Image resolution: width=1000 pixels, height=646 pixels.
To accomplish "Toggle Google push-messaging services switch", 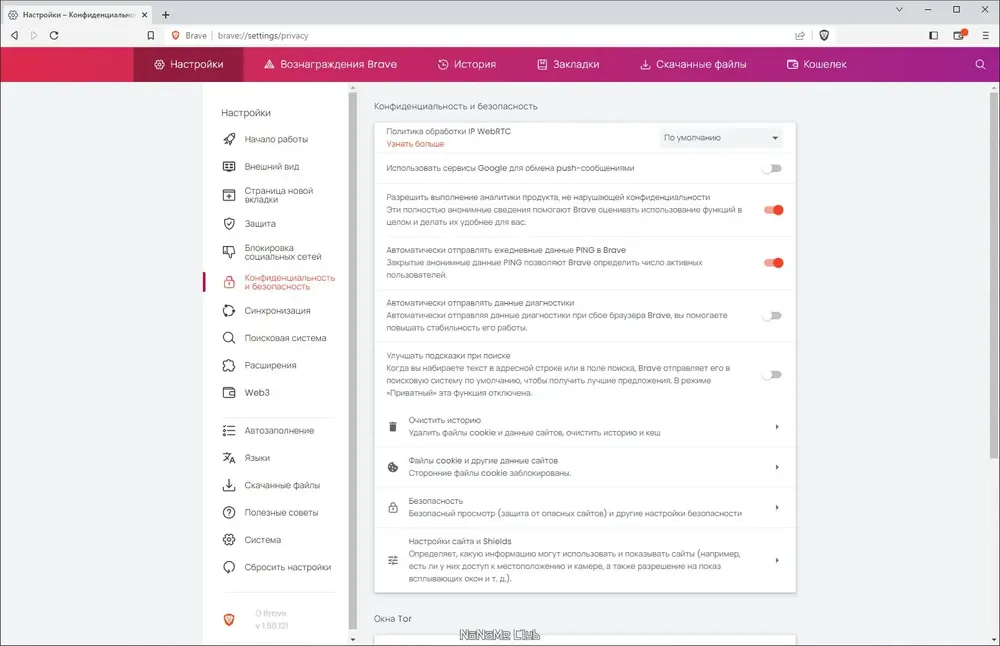I will pyautogui.click(x=772, y=168).
